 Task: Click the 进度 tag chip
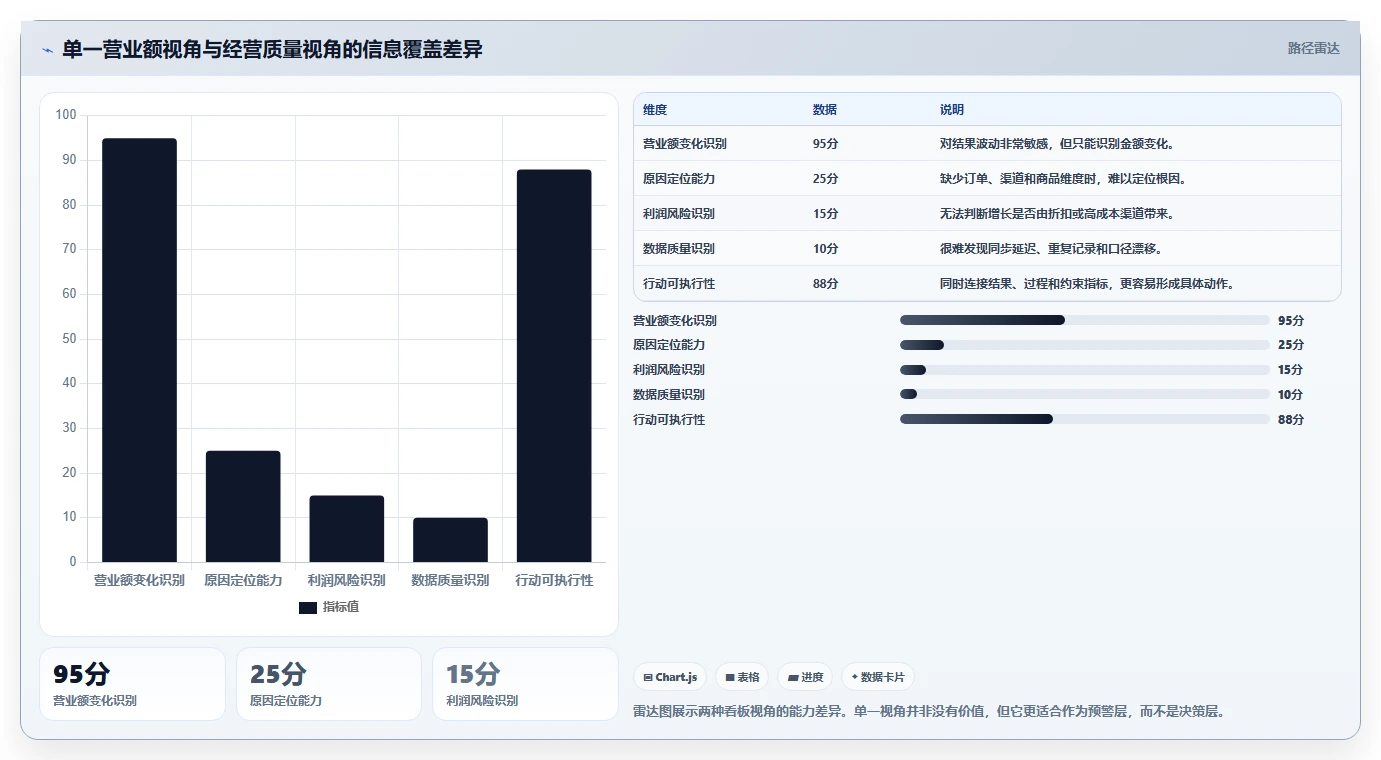pyautogui.click(x=805, y=677)
